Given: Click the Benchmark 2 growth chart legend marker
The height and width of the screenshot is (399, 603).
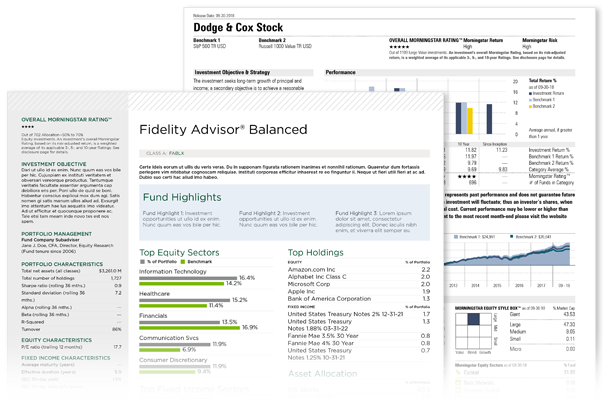Looking at the screenshot, I should (x=511, y=237).
